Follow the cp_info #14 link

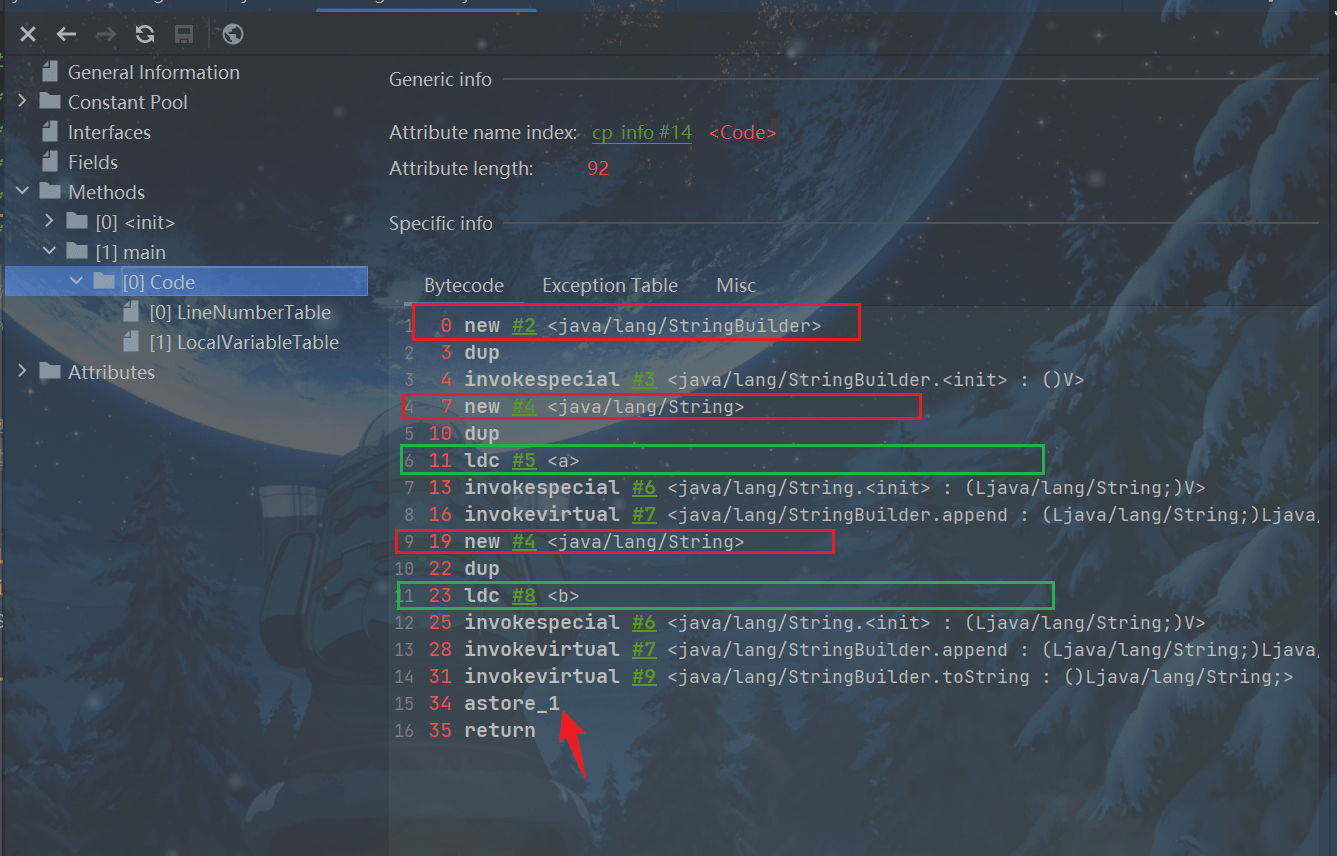(x=641, y=133)
